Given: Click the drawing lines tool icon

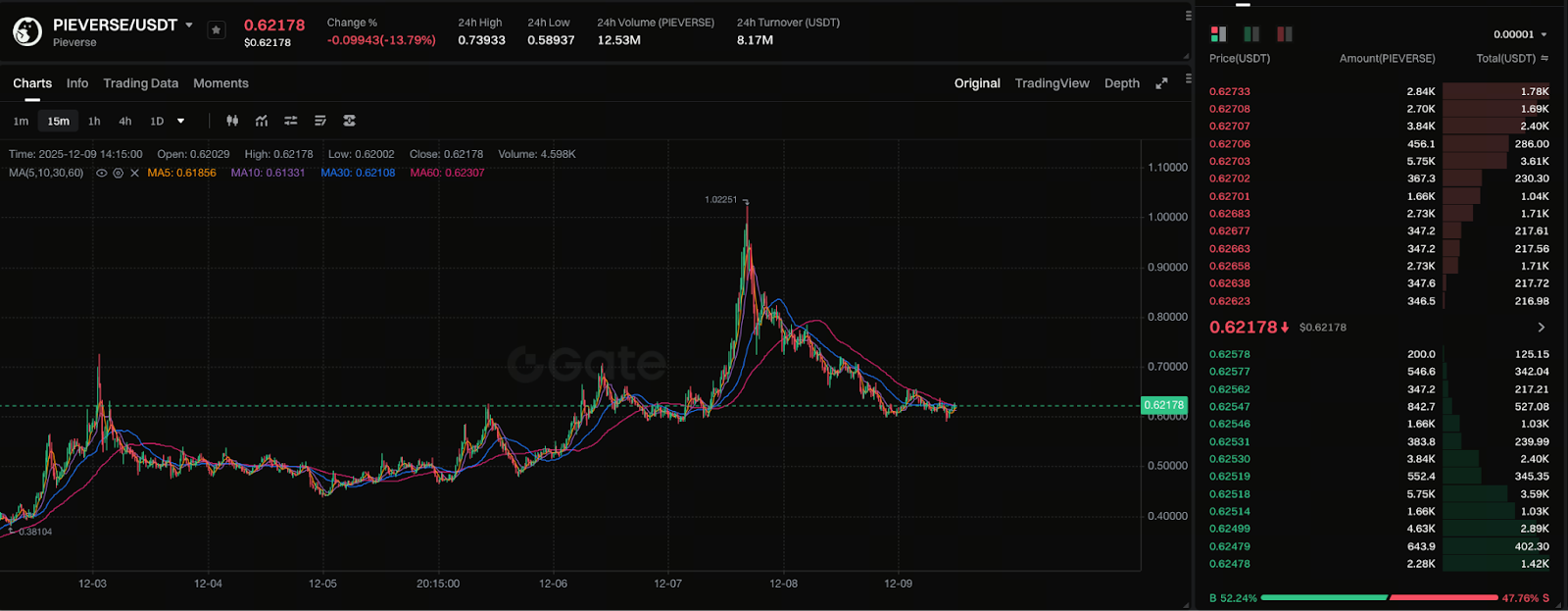Looking at the screenshot, I should (320, 121).
